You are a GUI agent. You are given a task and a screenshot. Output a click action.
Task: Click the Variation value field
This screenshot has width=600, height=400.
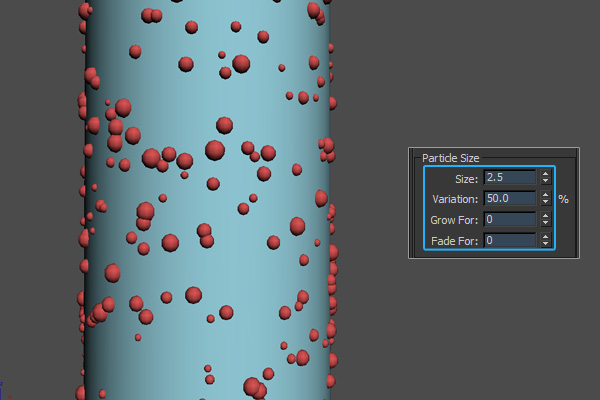click(x=510, y=199)
